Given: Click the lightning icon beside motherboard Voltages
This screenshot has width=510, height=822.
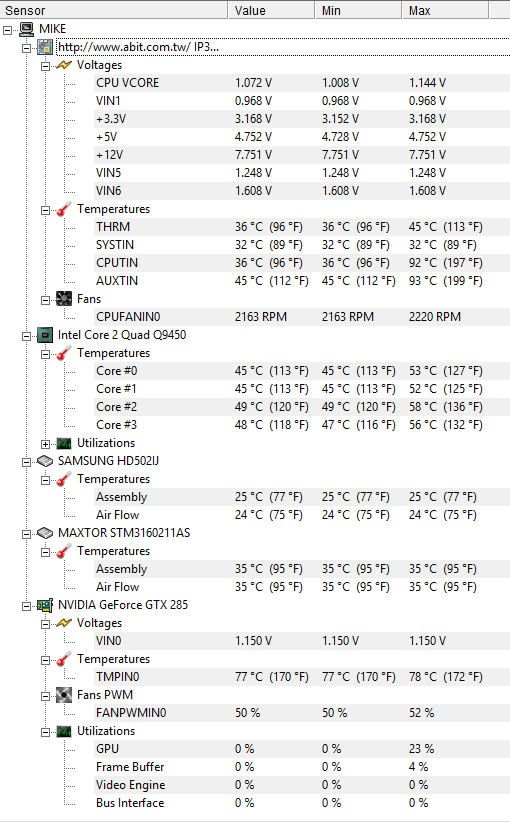Looking at the screenshot, I should coord(64,65).
